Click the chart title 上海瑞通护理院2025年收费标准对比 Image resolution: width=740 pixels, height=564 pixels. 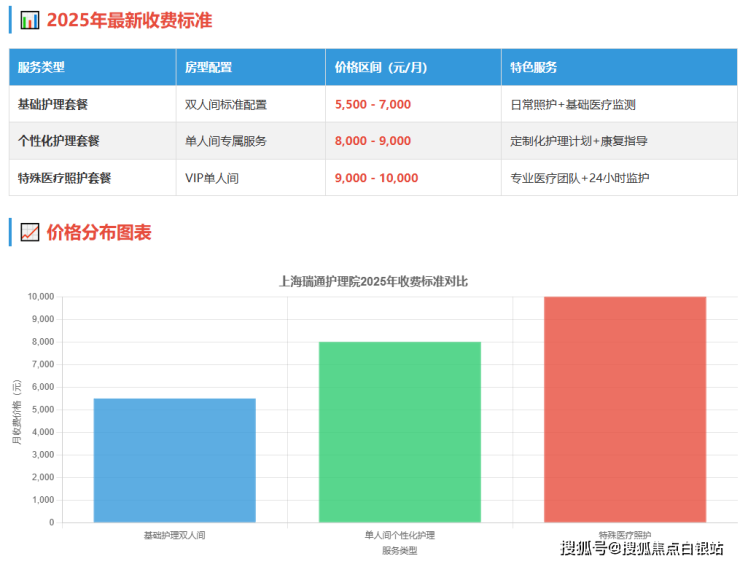373,281
